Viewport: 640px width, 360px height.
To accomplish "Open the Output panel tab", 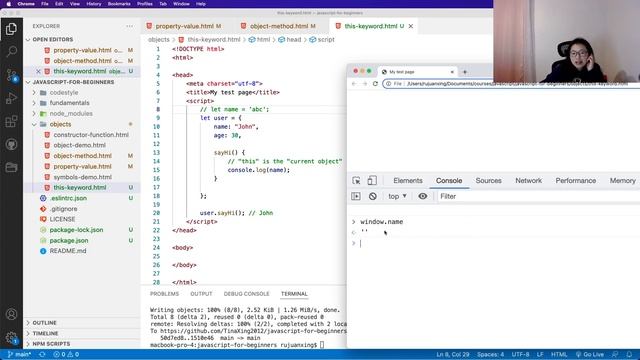I will point(201,294).
